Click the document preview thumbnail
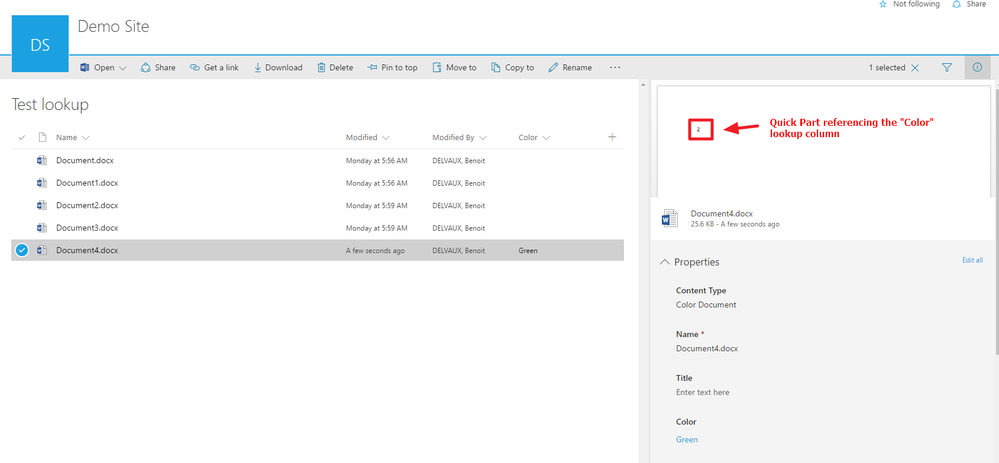Image resolution: width=999 pixels, height=463 pixels. 822,139
